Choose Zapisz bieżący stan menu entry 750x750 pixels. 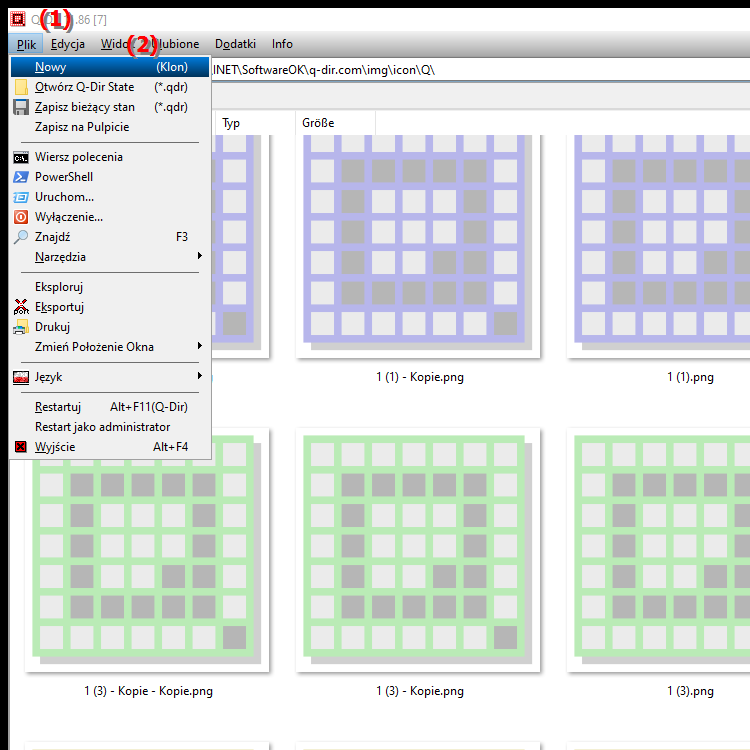pyautogui.click(x=110, y=107)
